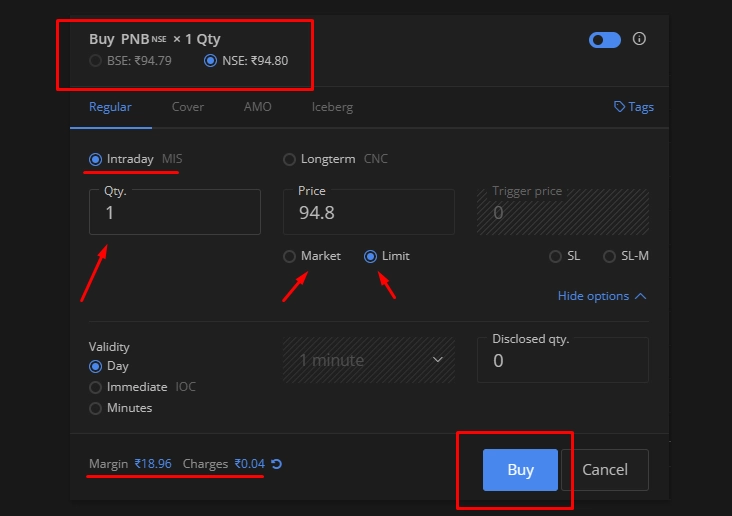Collapse with Hide options link
732x516 pixels.
[x=602, y=296]
